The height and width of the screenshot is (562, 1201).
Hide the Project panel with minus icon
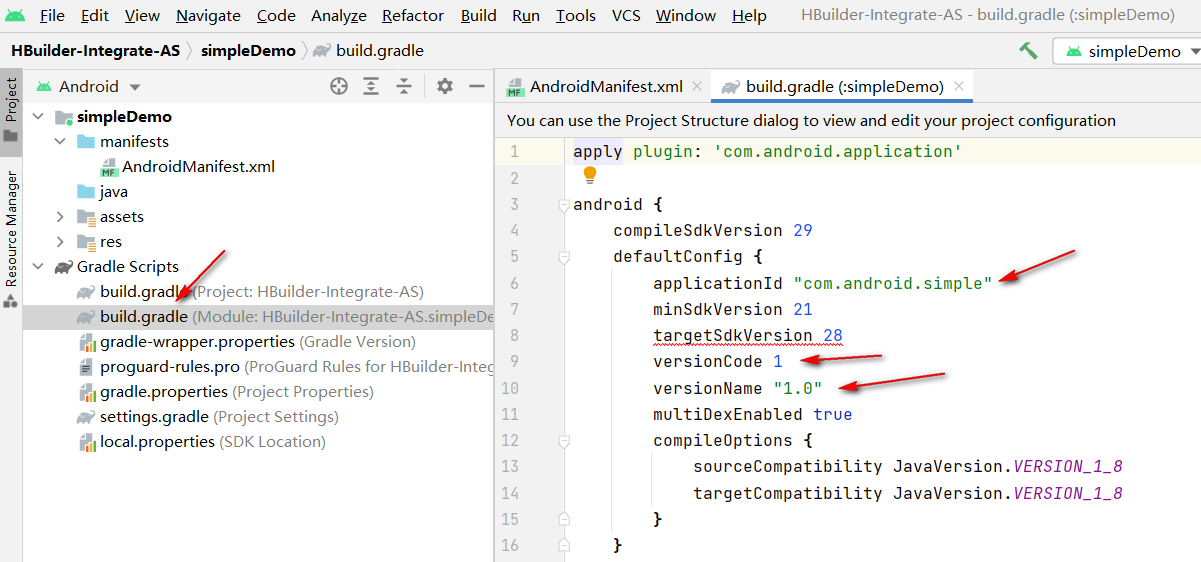(x=477, y=87)
